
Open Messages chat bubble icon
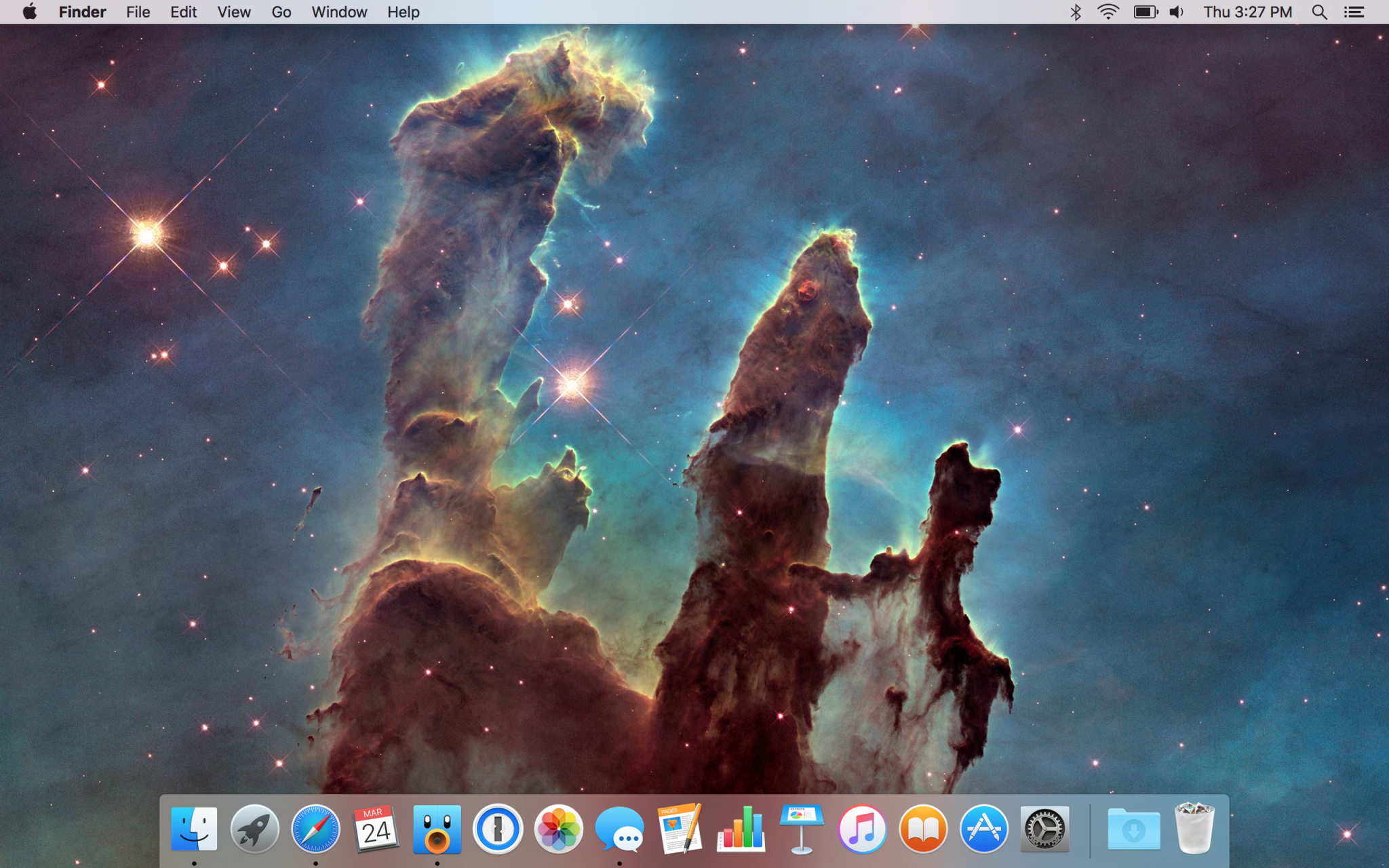pyautogui.click(x=619, y=830)
